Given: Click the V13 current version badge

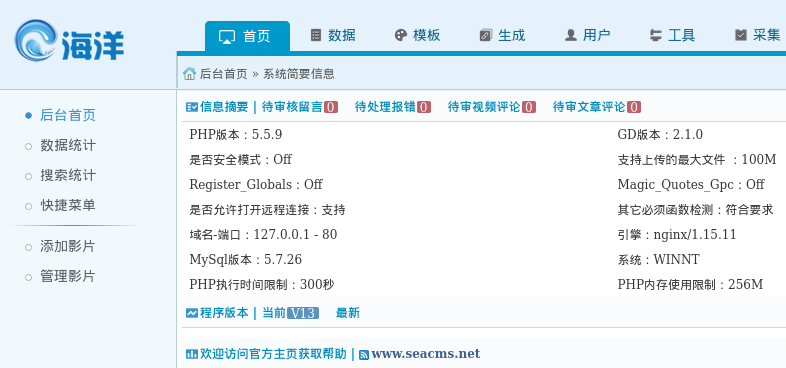Looking at the screenshot, I should (303, 313).
